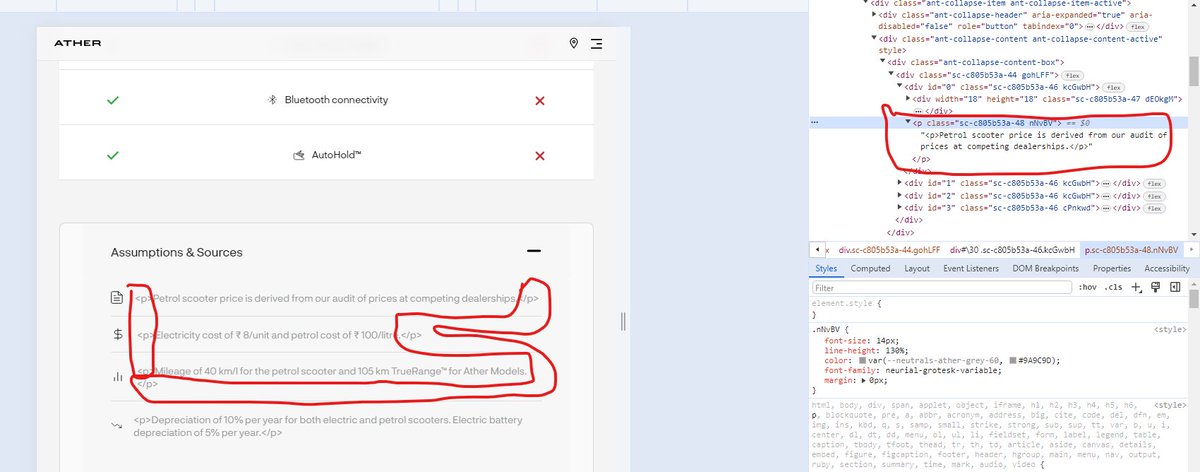The image size is (1200, 472).
Task: Switch to the Computed tab
Action: point(871,268)
